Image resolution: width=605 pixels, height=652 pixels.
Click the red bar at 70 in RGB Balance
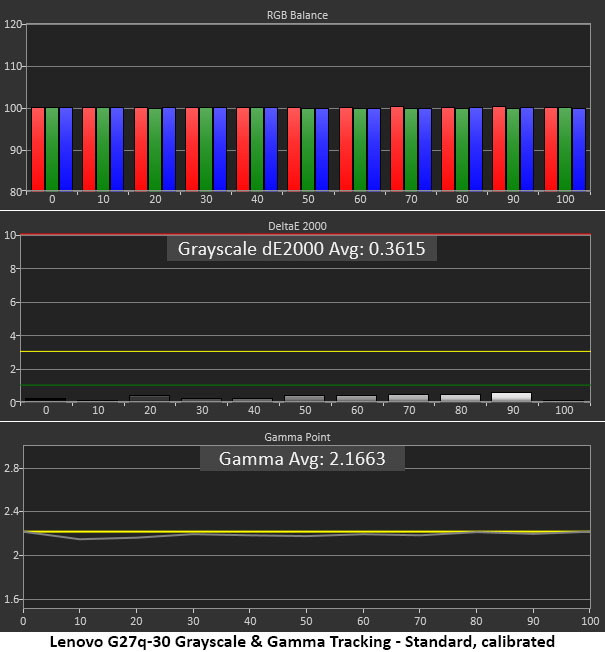click(x=397, y=148)
